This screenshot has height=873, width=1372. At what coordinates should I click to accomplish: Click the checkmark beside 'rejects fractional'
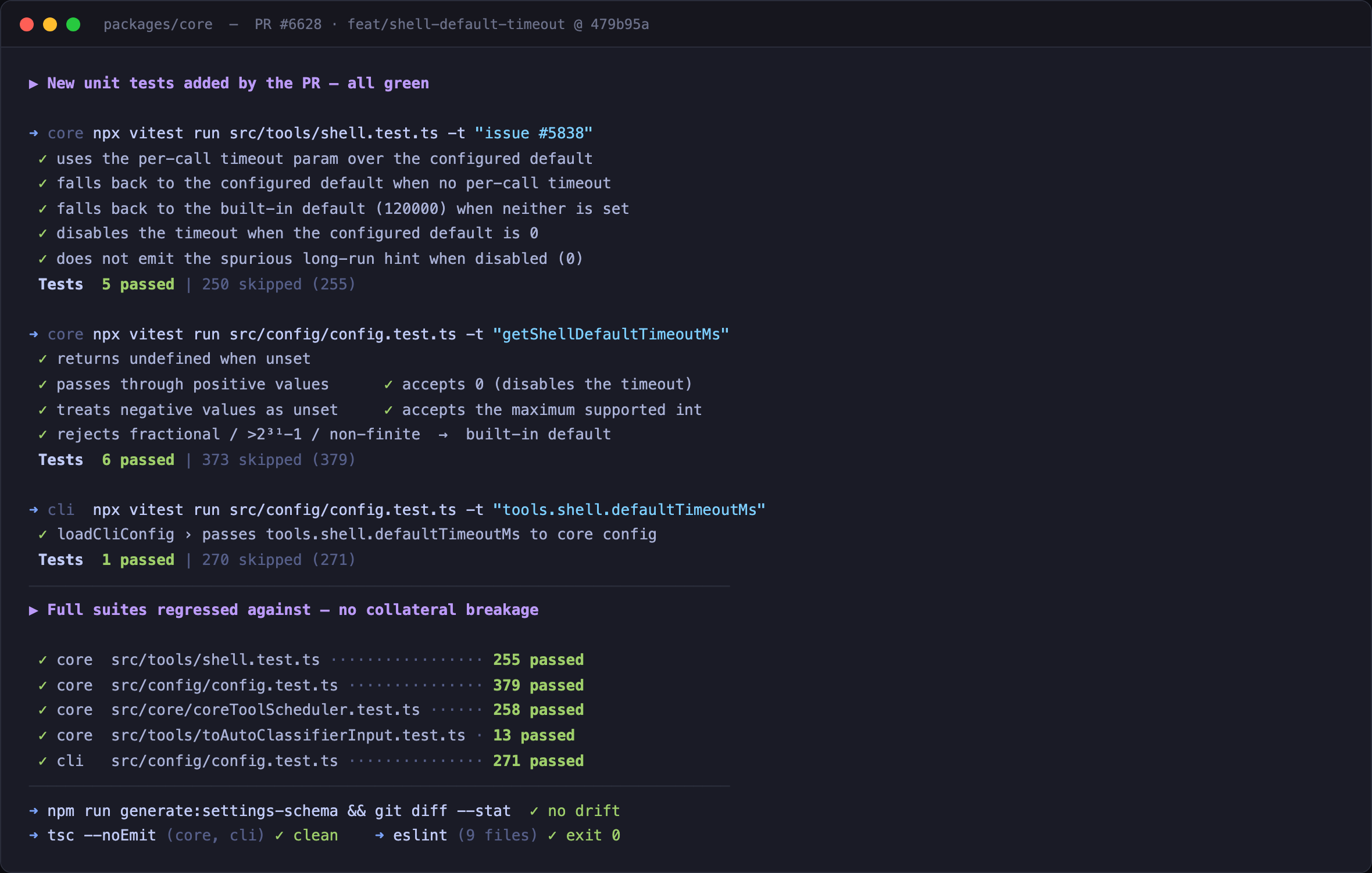(x=42, y=435)
